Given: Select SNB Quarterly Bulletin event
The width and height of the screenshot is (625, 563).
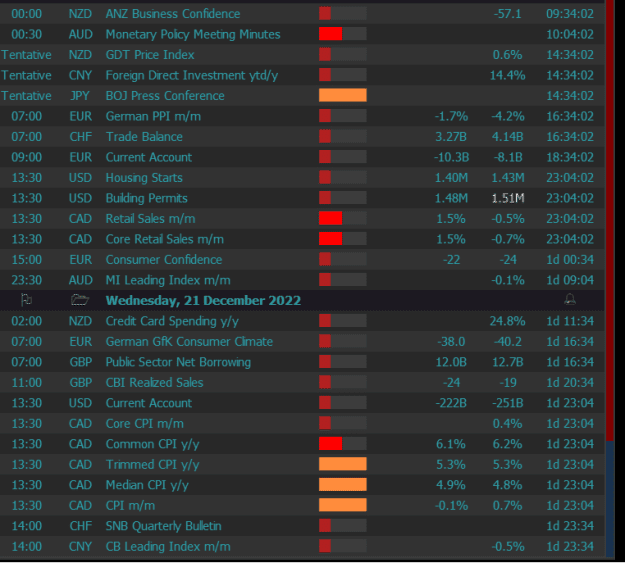Looking at the screenshot, I should 163,526.
